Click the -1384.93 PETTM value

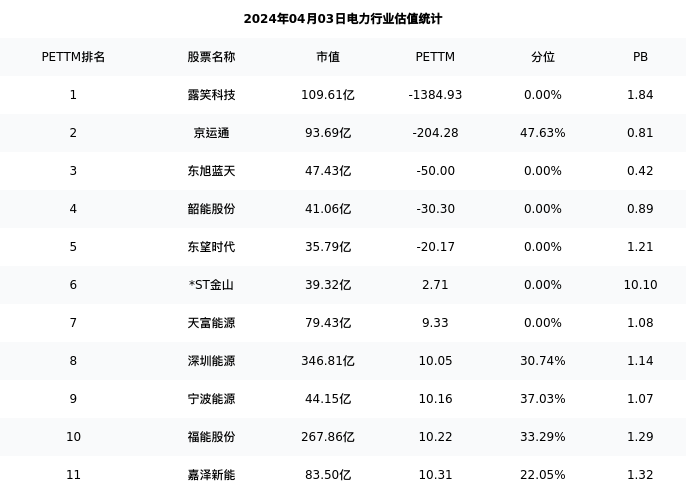point(435,95)
